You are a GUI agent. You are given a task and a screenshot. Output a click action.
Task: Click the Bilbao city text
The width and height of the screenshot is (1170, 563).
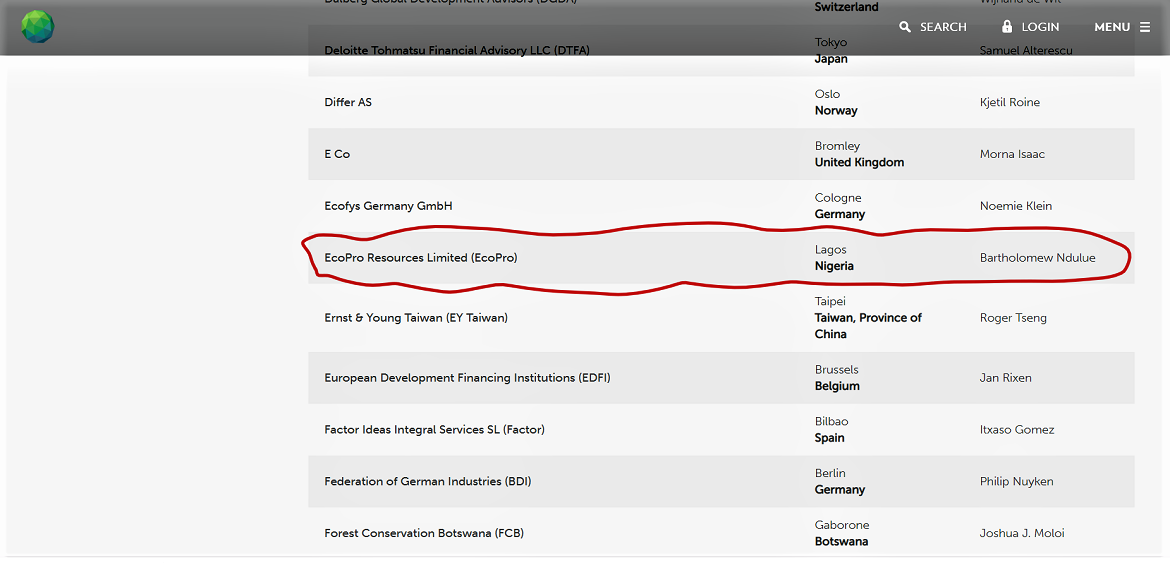coord(831,421)
